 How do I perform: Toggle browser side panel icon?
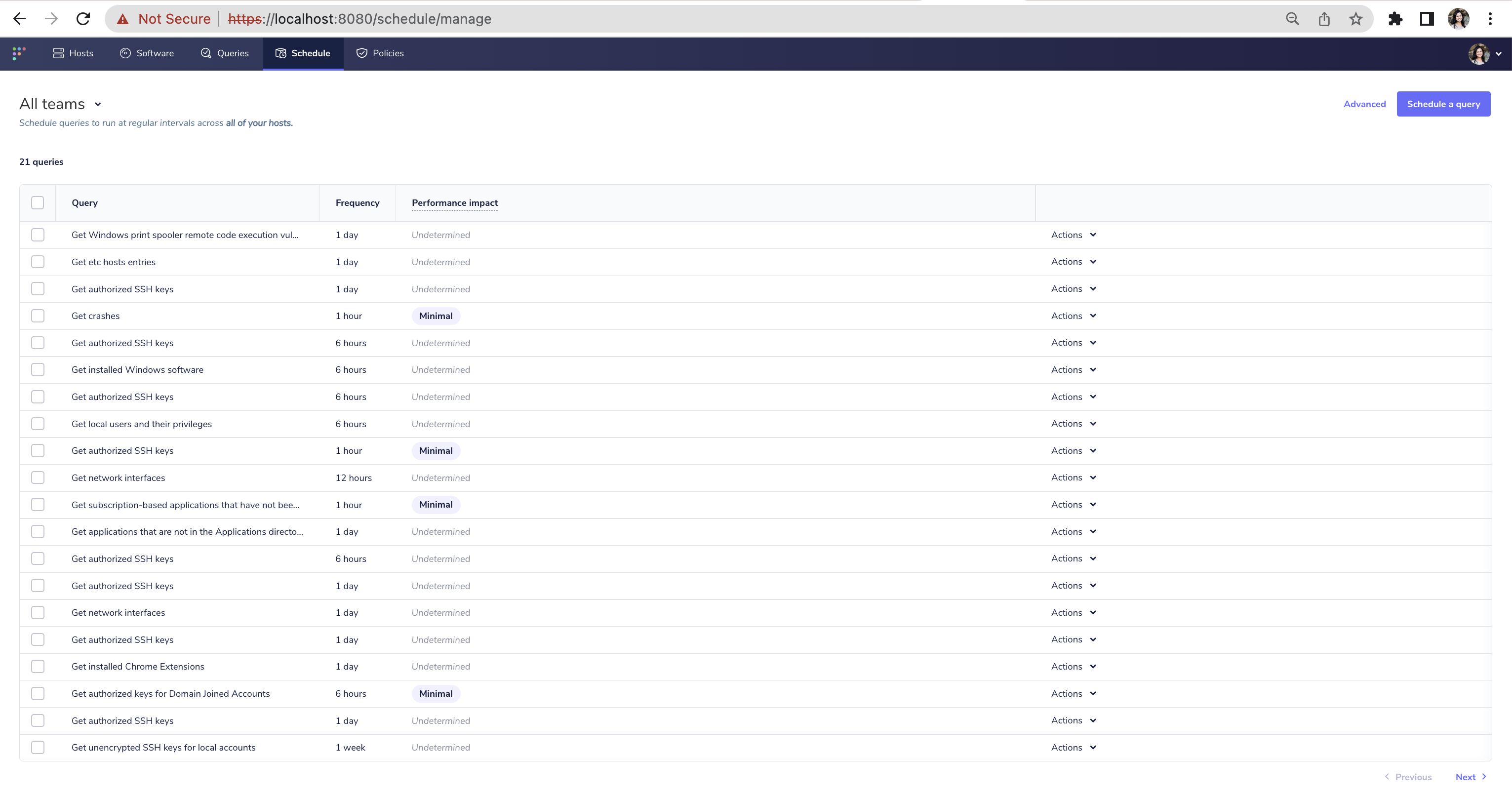(x=1426, y=19)
